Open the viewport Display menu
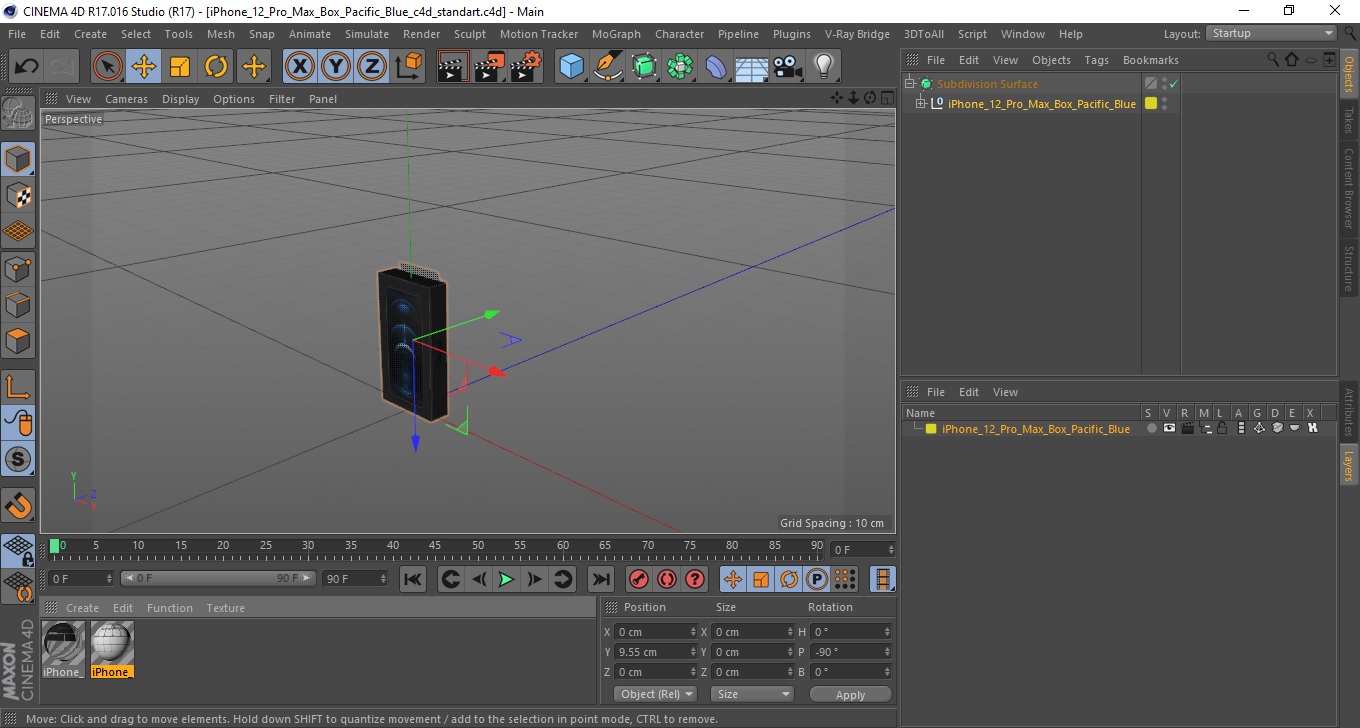This screenshot has width=1360, height=728. [x=180, y=99]
